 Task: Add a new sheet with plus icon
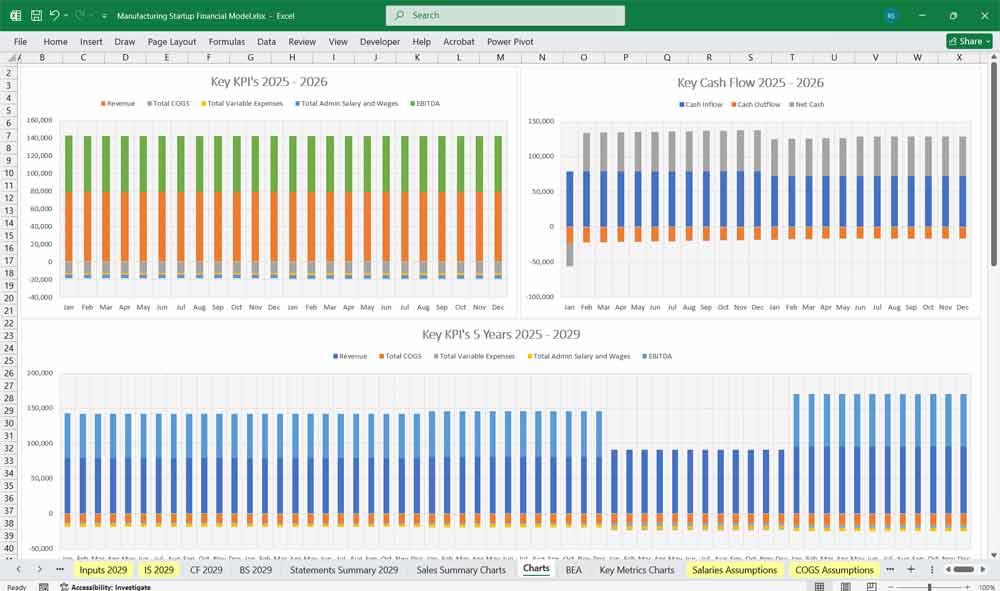tap(910, 569)
